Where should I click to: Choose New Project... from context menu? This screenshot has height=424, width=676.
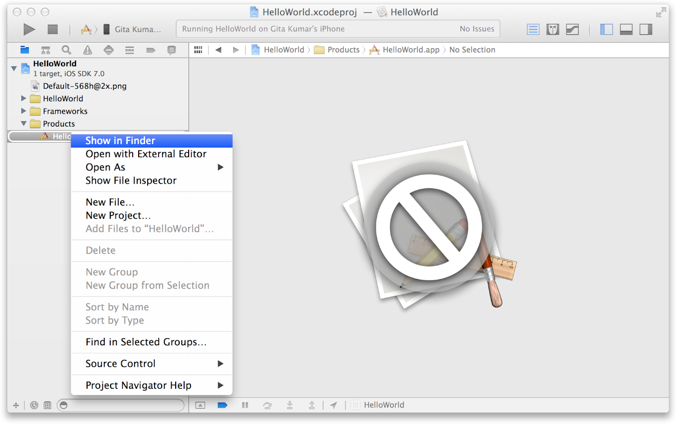coord(152,216)
